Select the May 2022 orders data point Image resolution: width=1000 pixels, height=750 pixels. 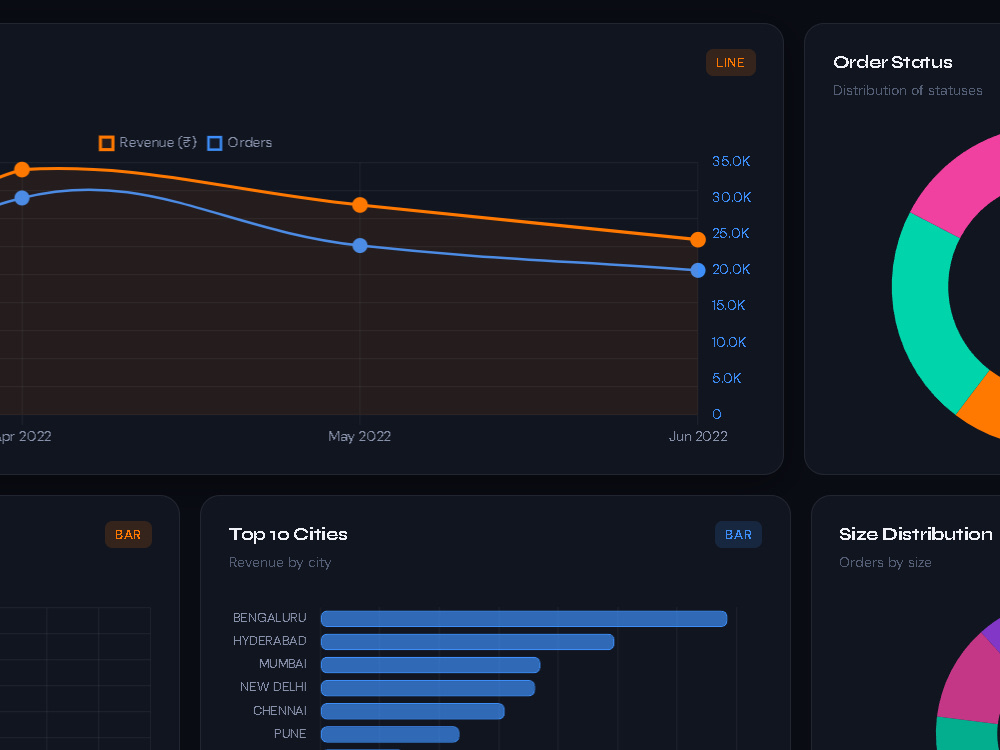point(360,246)
